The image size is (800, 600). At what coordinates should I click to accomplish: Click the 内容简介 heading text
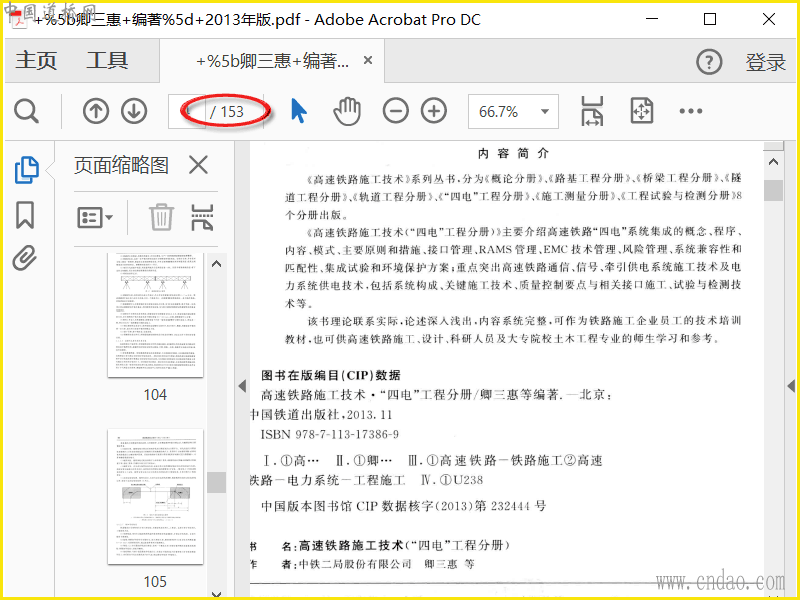click(513, 153)
